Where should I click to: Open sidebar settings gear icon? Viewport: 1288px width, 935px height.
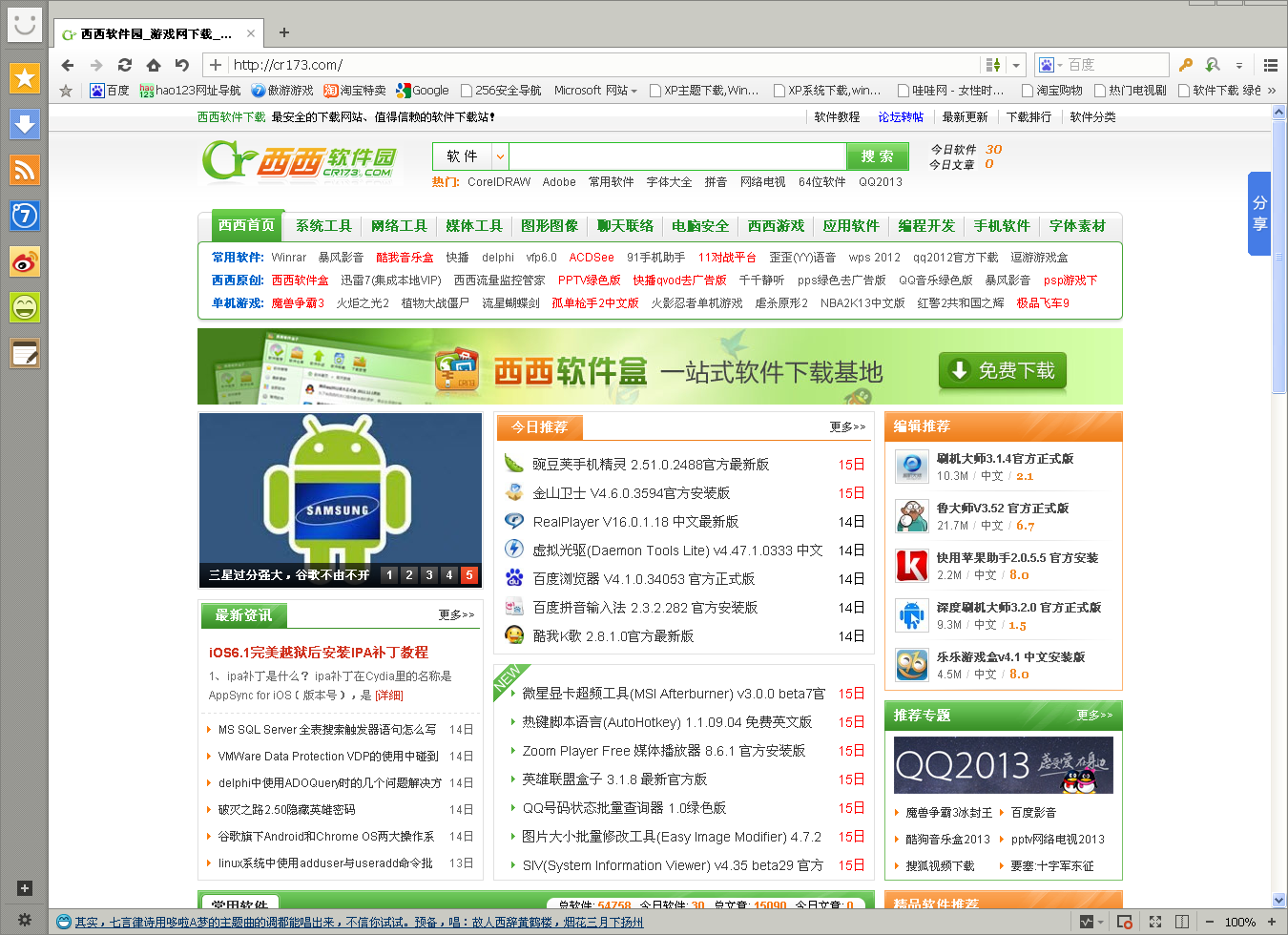pyautogui.click(x=25, y=921)
